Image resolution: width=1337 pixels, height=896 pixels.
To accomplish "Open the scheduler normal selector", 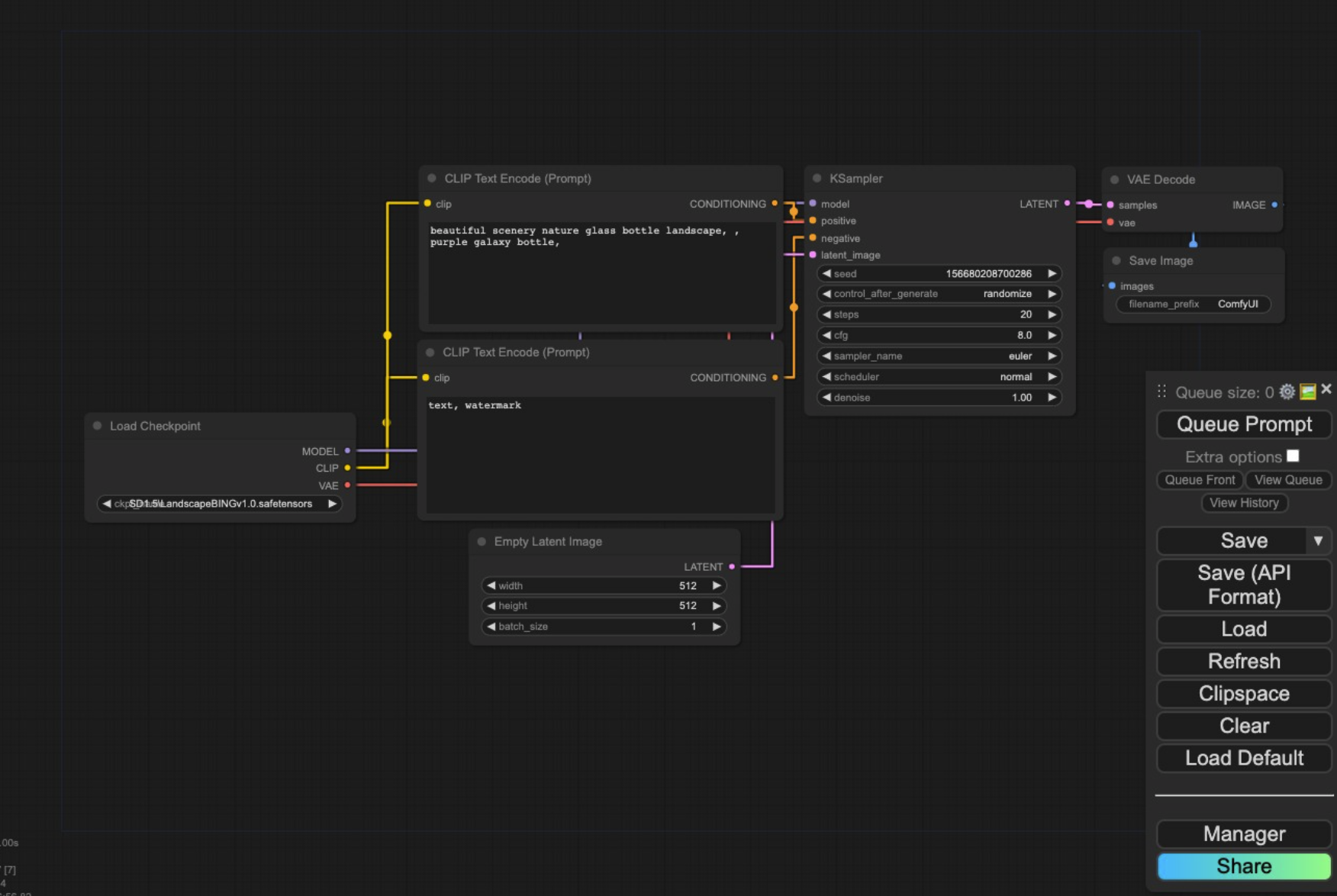I will (939, 376).
